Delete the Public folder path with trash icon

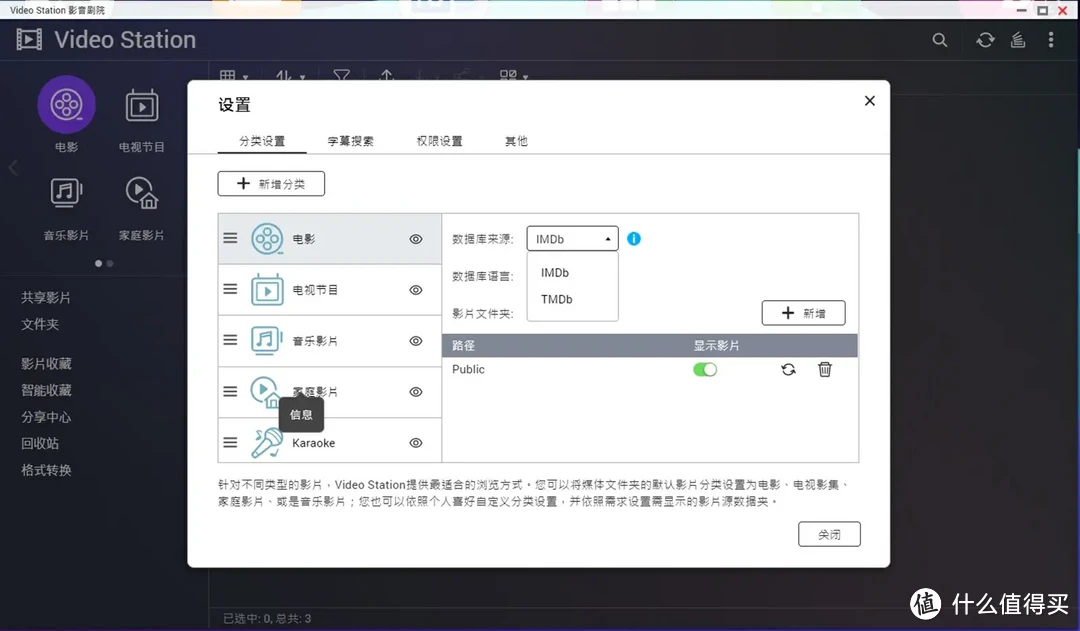825,369
